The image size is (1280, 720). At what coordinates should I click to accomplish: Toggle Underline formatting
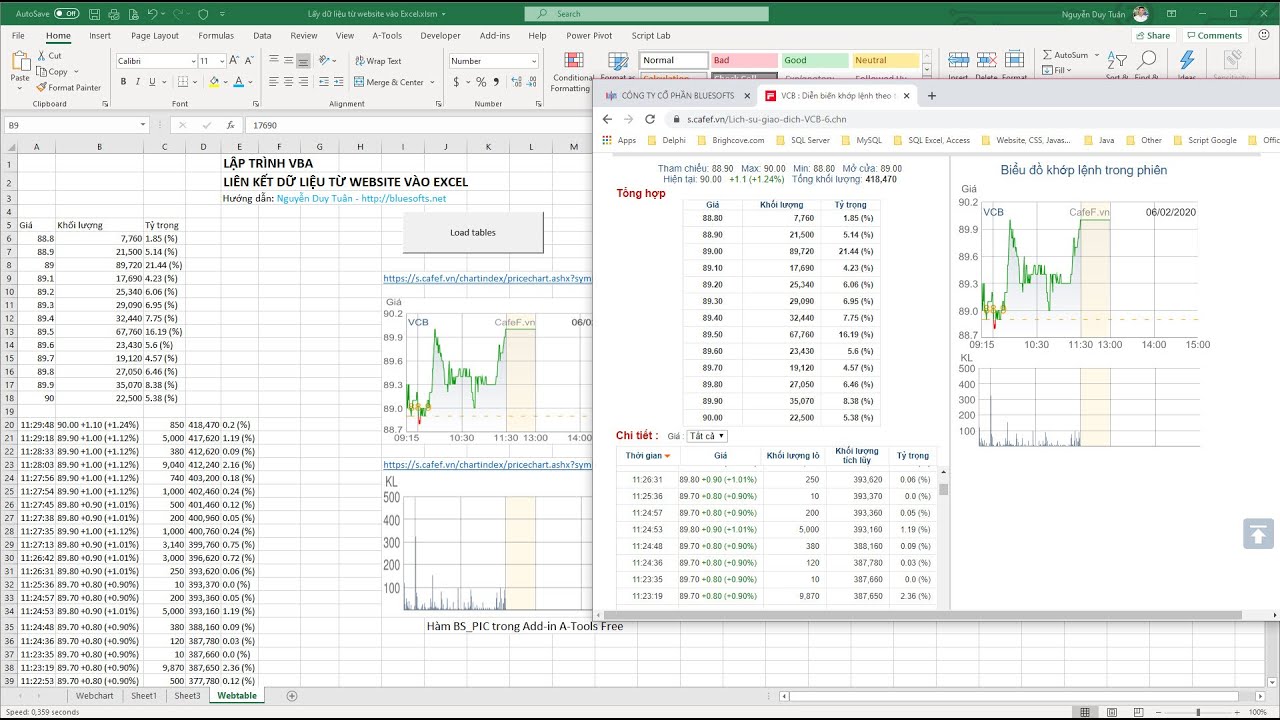click(x=152, y=82)
